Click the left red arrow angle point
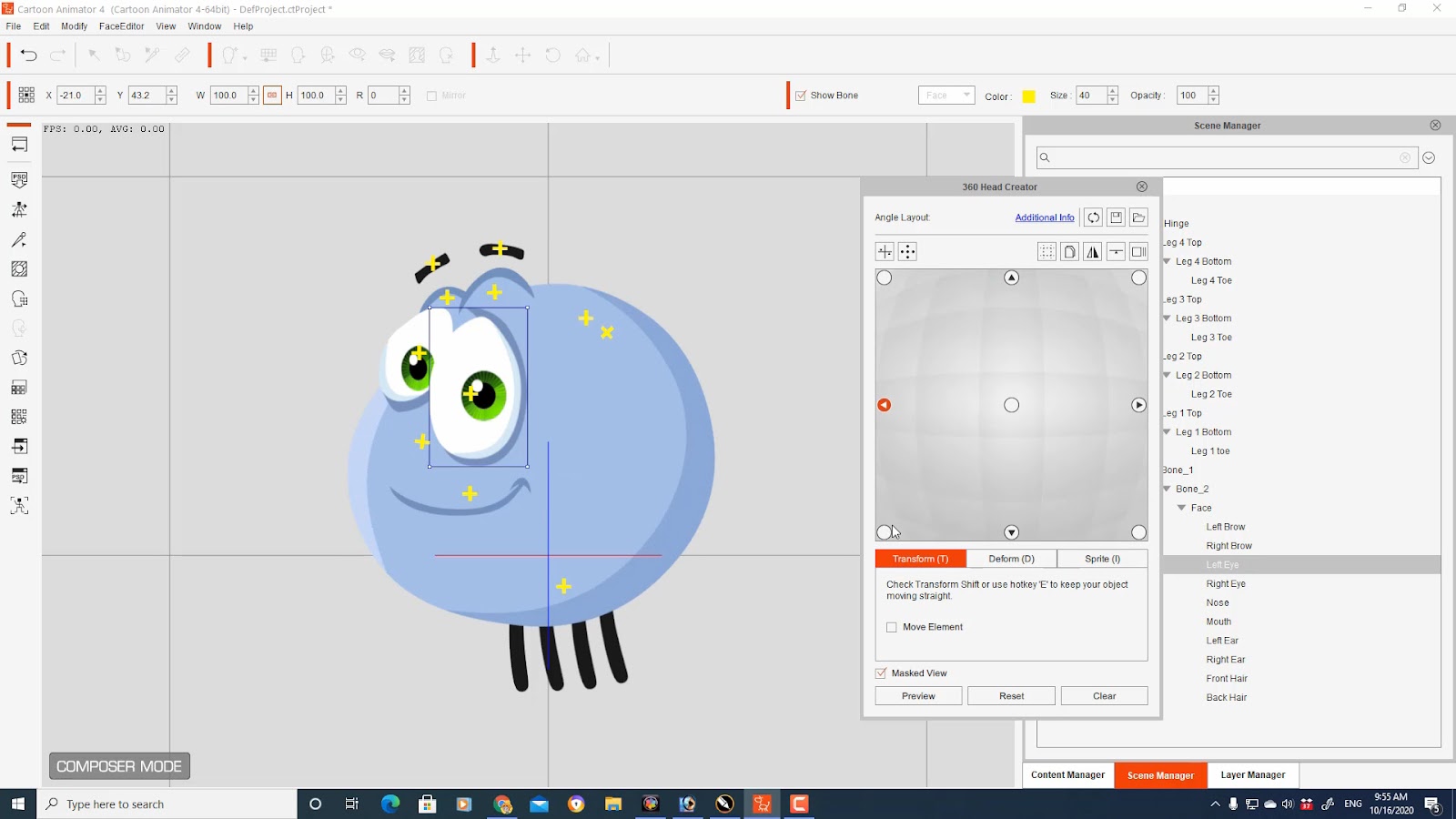Image resolution: width=1456 pixels, height=819 pixels. pyautogui.click(x=884, y=405)
